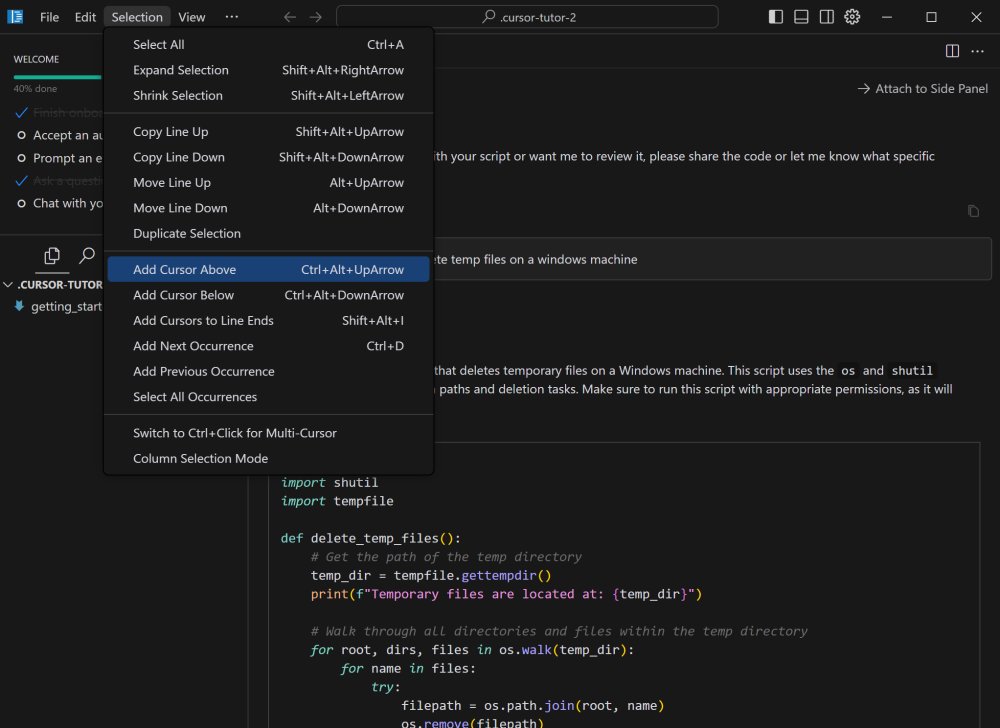
Task: Click the Cursor app logo icon
Action: point(15,17)
